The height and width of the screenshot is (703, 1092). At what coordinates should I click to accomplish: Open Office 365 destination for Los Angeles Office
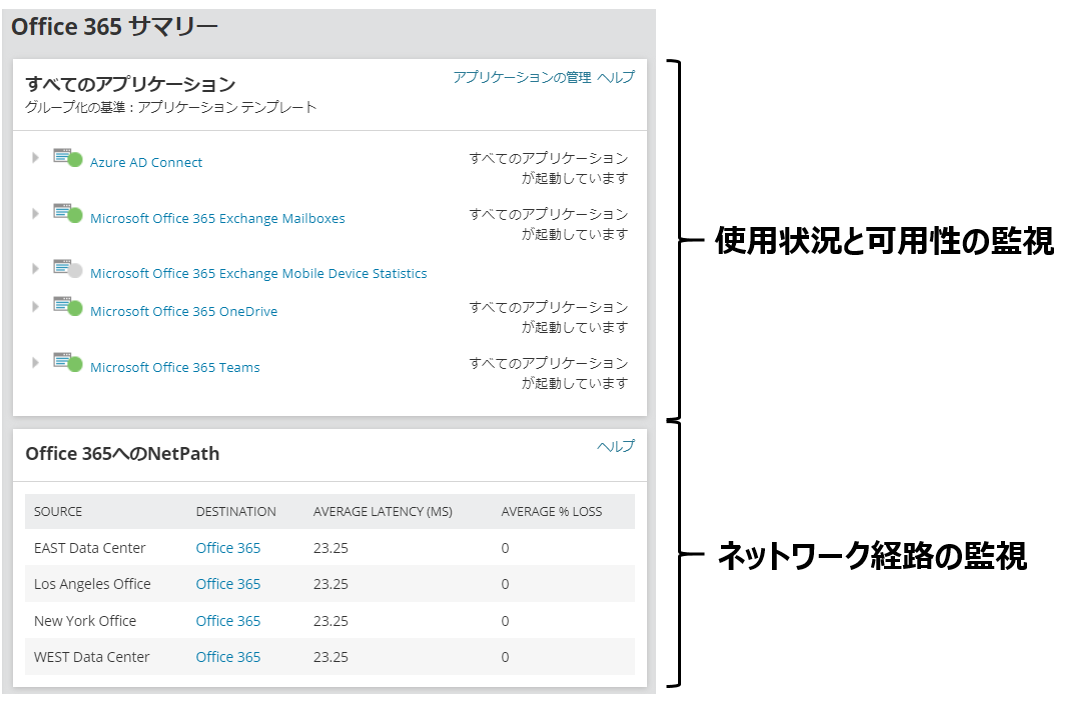tap(228, 585)
